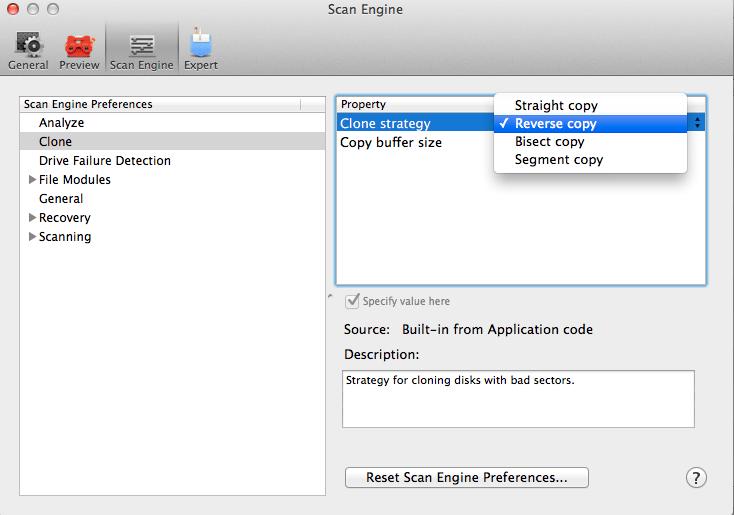Select the Copy buffer size property
Viewport: 734px width, 515px height.
391,142
